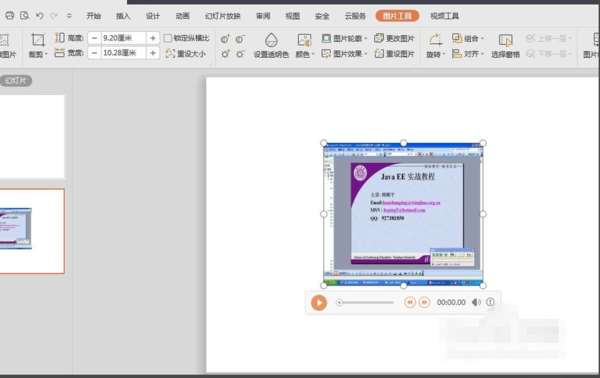Mute the video with the speaker icon
The width and height of the screenshot is (600, 378).
pyautogui.click(x=476, y=302)
